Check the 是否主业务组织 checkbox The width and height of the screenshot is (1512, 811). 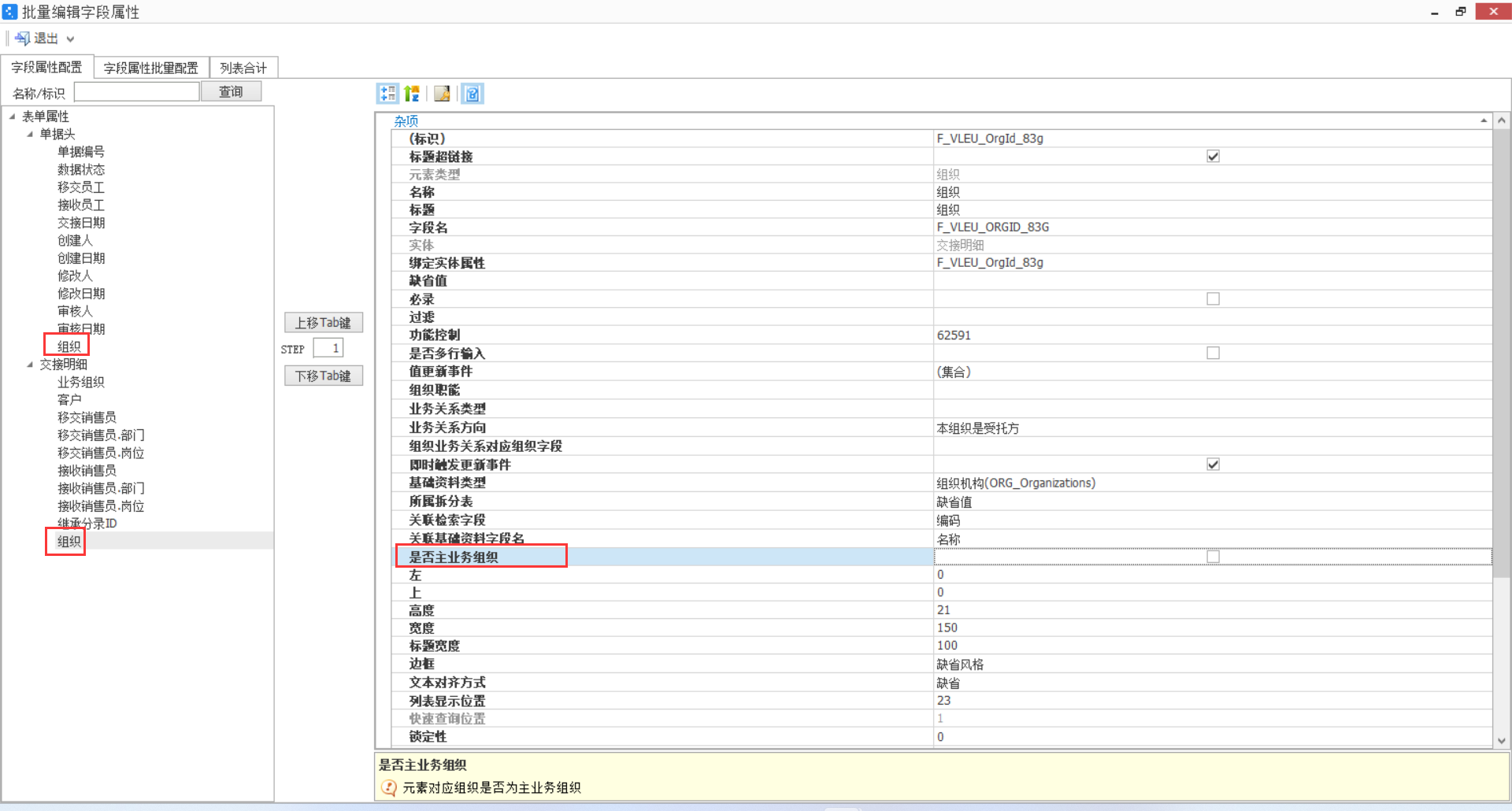[1213, 557]
